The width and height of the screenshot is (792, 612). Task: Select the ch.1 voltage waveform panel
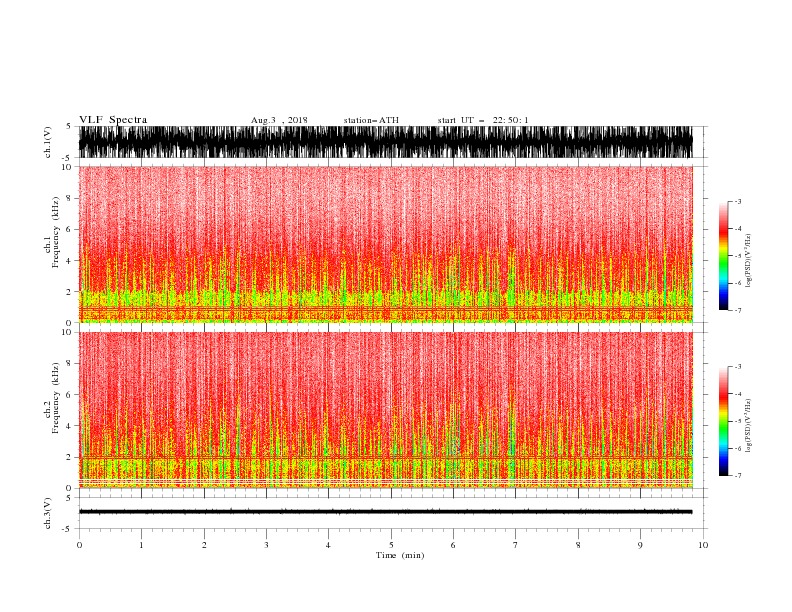(385, 142)
